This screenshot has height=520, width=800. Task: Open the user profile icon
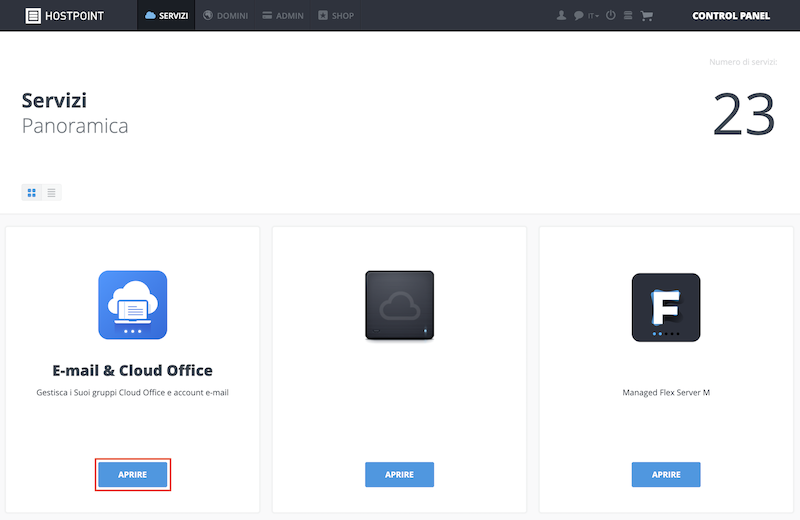click(x=561, y=15)
